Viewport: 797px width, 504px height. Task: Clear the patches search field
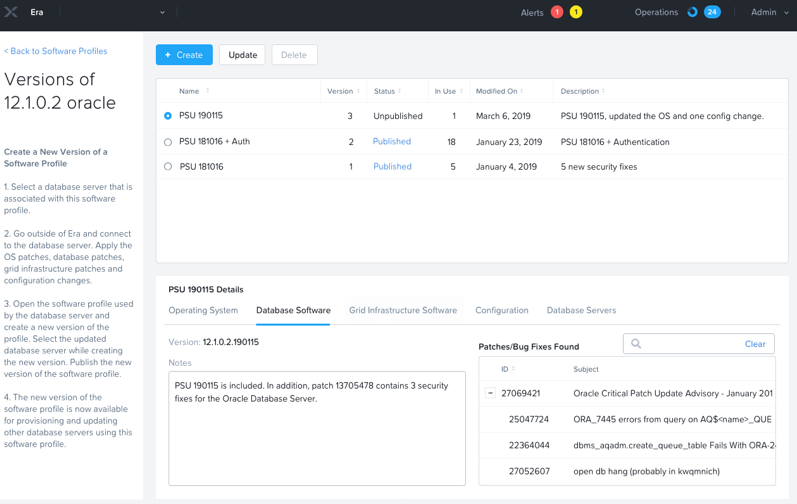coord(755,344)
